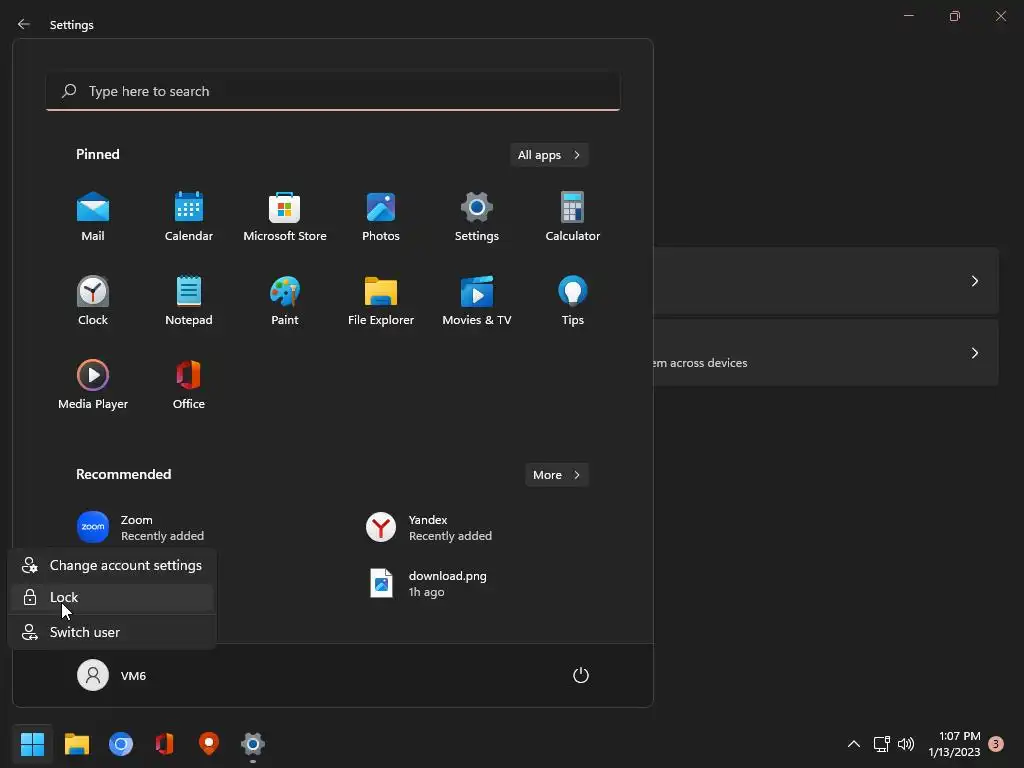This screenshot has width=1024, height=768.
Task: Click the network icon in system tray
Action: (882, 744)
